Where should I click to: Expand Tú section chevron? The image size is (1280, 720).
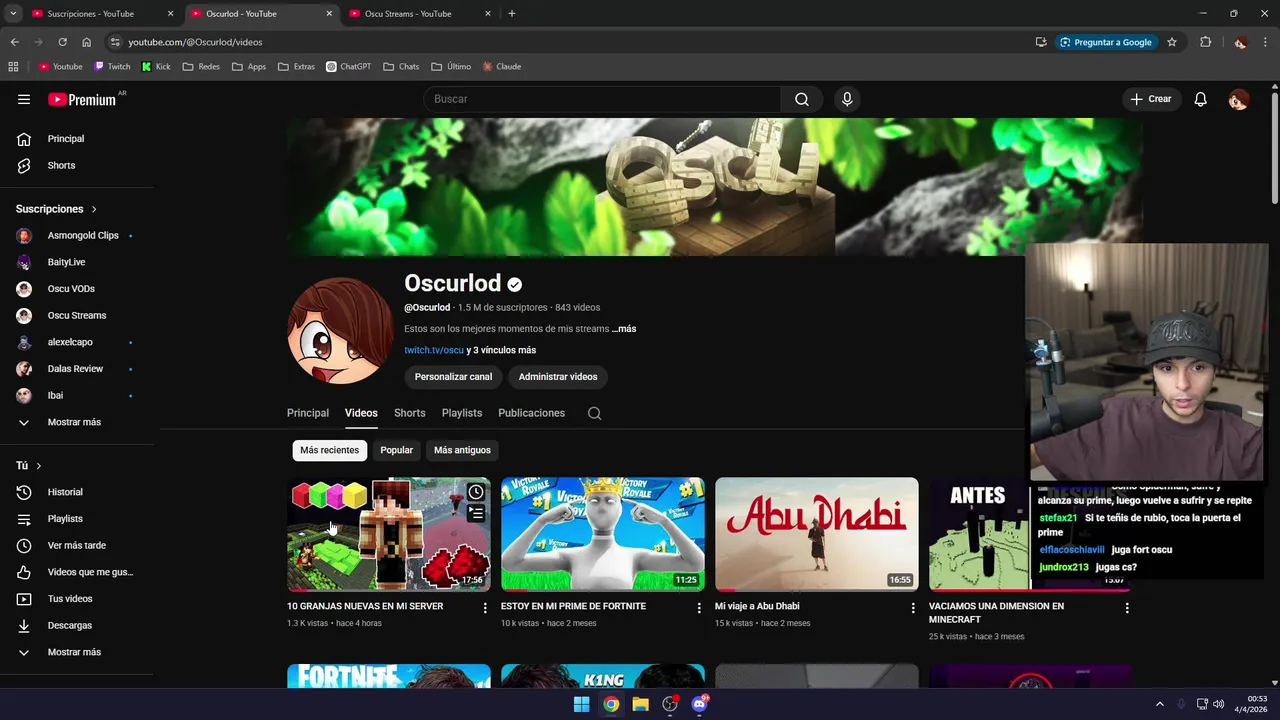[39, 466]
